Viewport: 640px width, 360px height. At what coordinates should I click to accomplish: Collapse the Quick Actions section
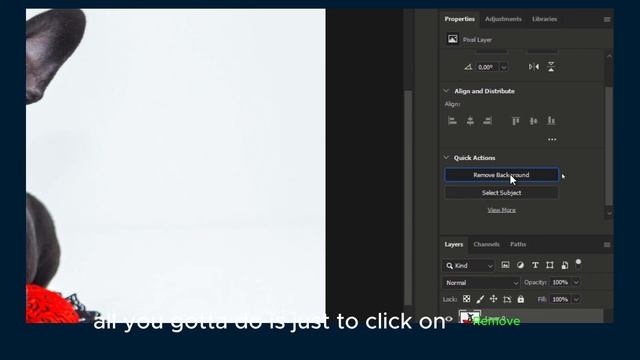[x=446, y=158]
